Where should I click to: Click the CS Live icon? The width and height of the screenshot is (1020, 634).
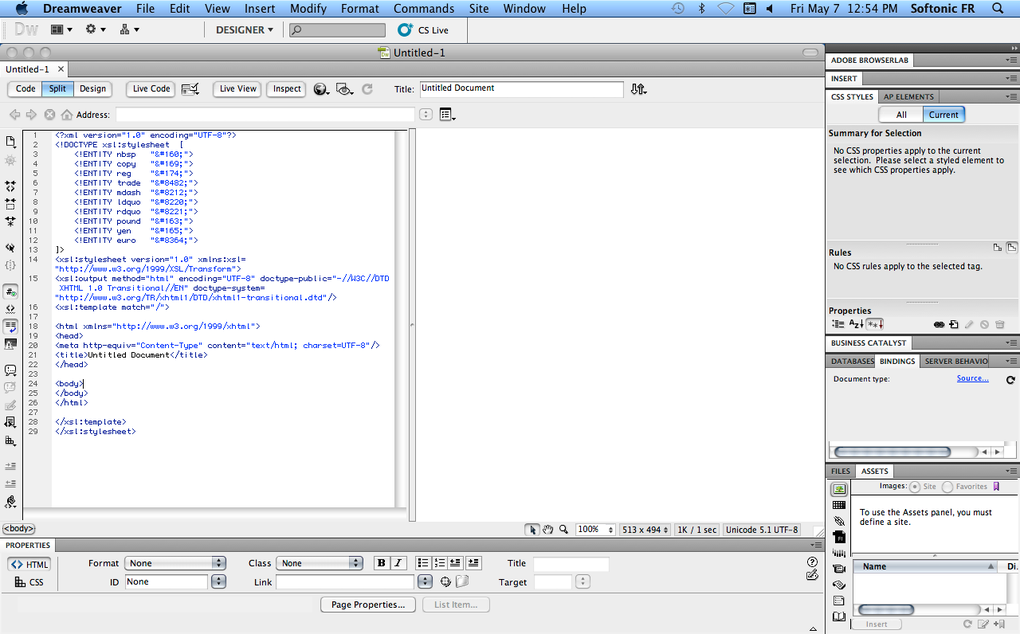(x=405, y=30)
